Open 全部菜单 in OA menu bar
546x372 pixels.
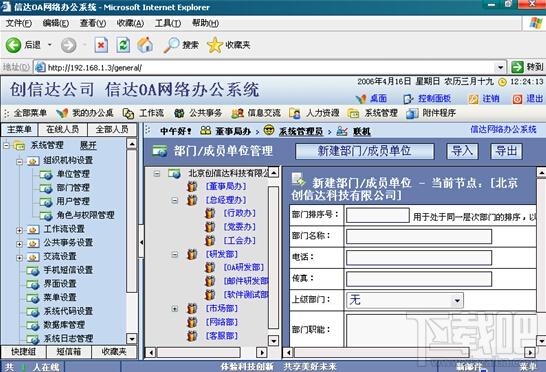pos(30,113)
